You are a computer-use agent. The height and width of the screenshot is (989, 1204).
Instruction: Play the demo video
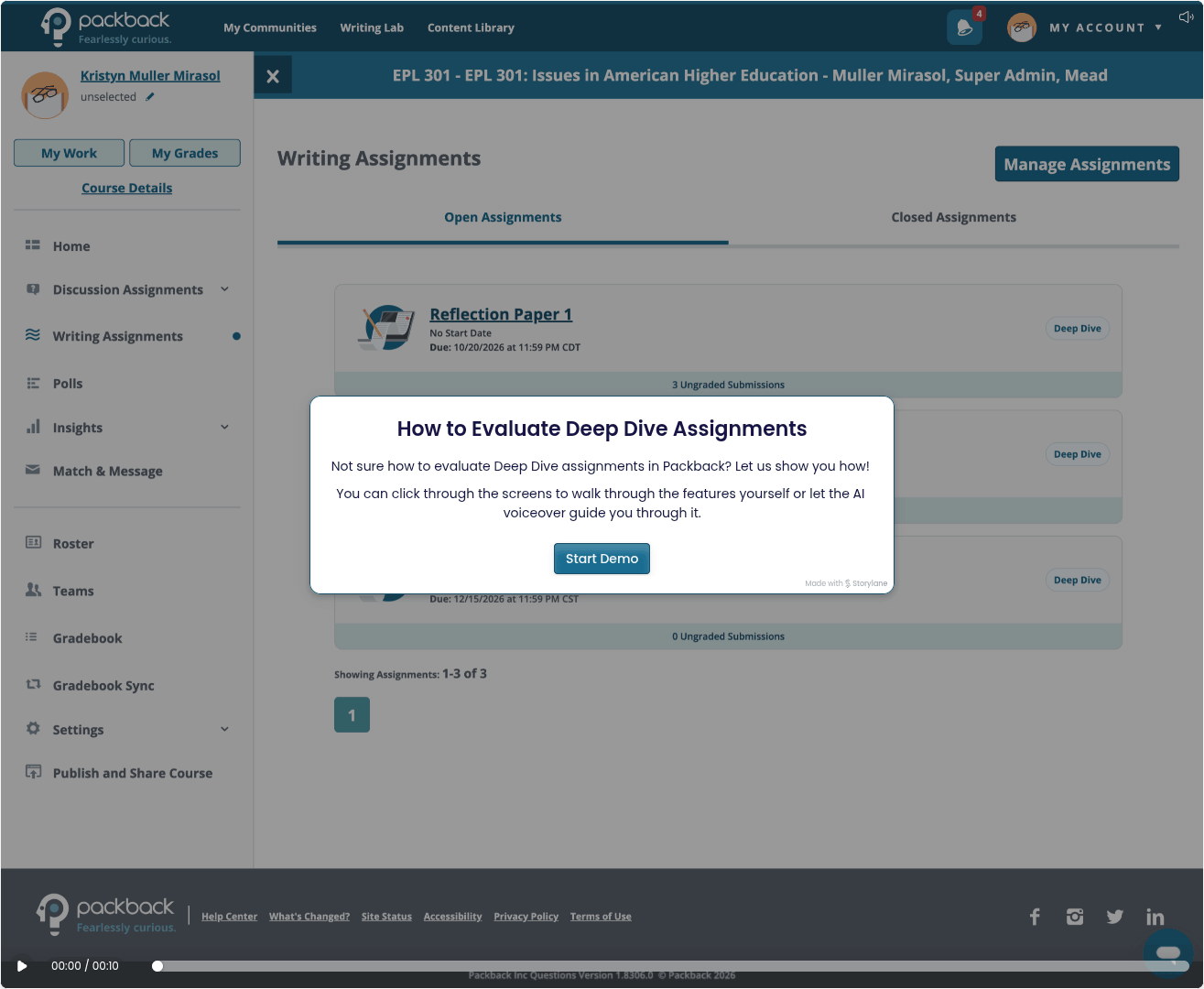pos(22,966)
